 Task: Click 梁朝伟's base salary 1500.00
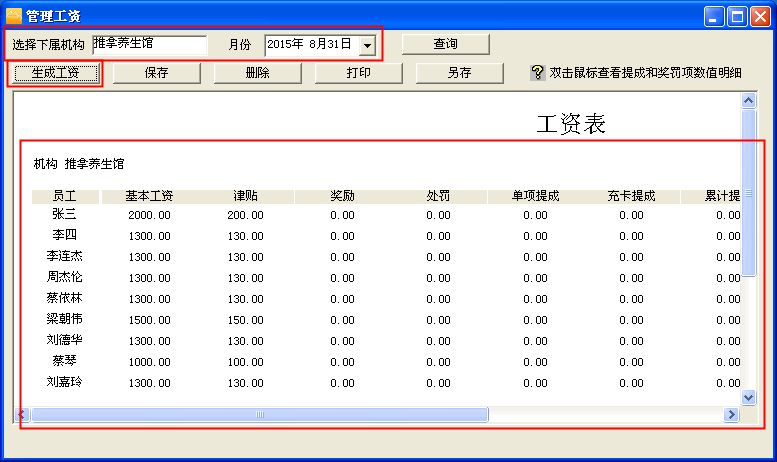tap(149, 321)
